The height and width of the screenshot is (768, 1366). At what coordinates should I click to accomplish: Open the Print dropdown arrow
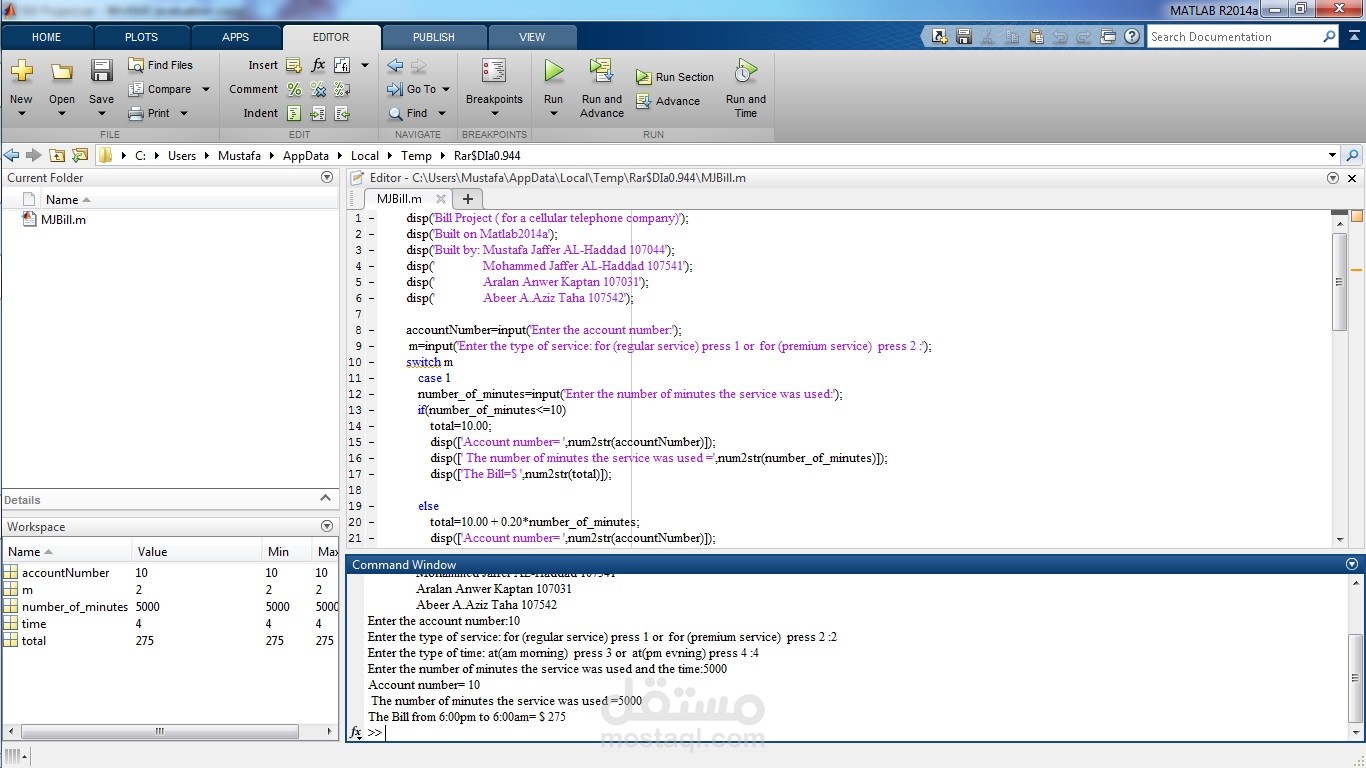pyautogui.click(x=184, y=113)
